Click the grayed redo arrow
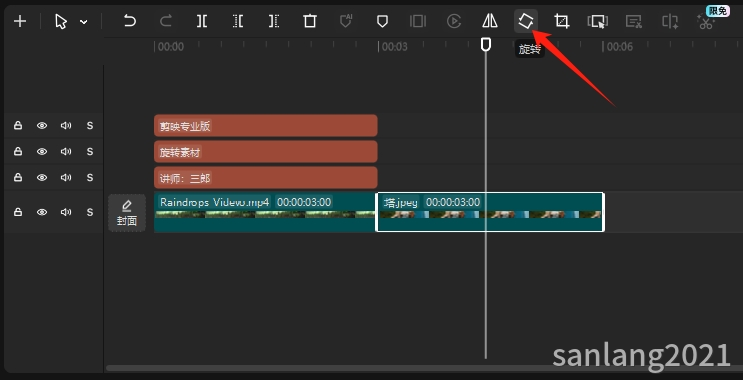The height and width of the screenshot is (380, 743). pos(165,21)
